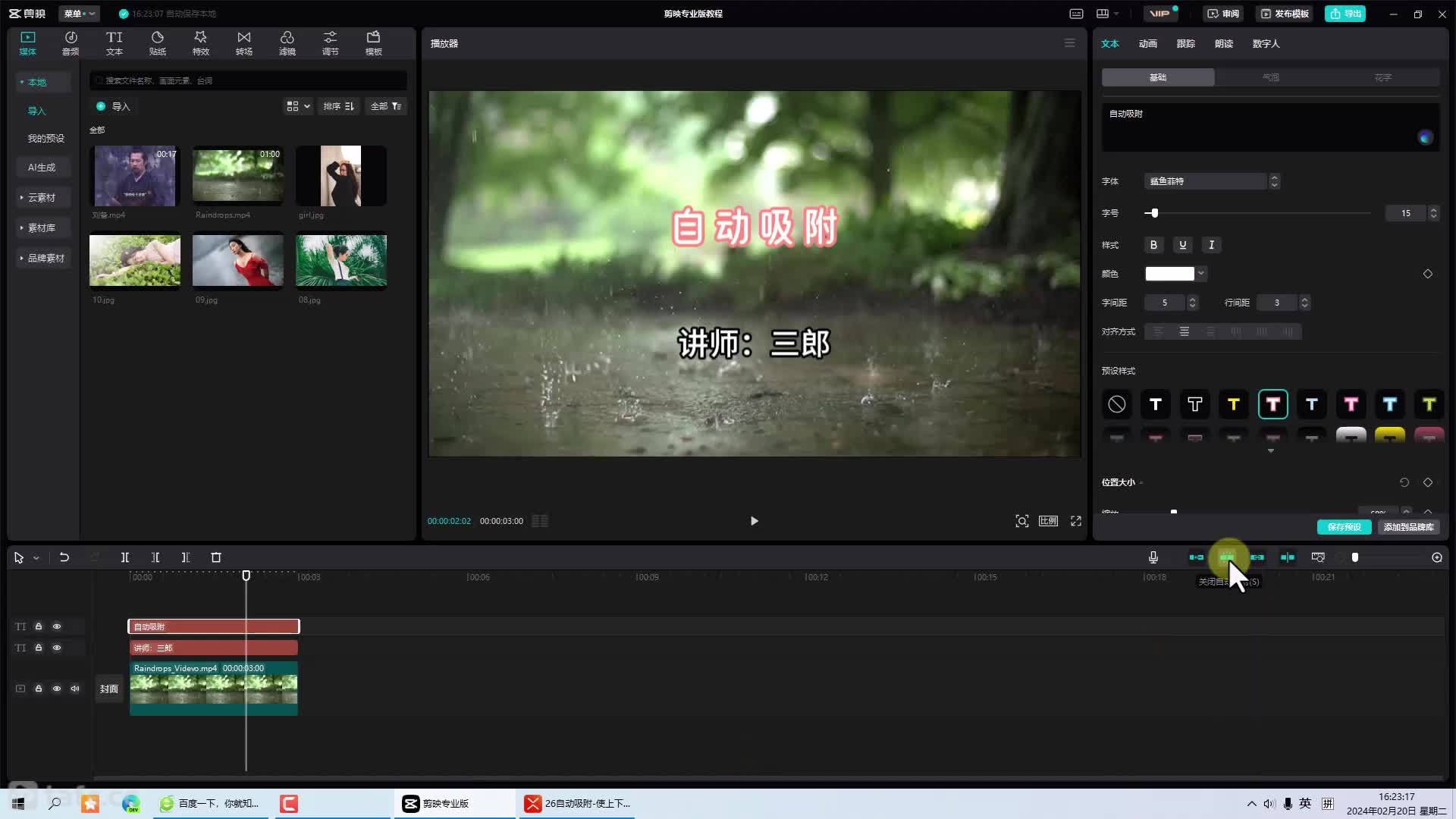
Task: Split the clip at the playhead
Action: tap(125, 557)
